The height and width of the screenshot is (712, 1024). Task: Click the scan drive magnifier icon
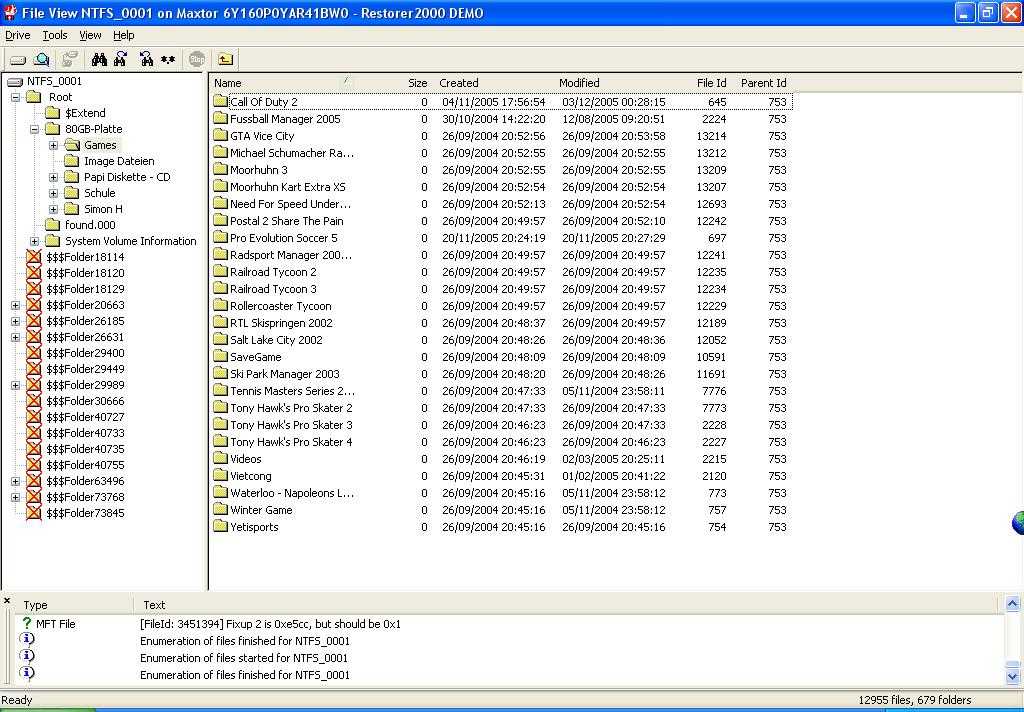tap(42, 60)
